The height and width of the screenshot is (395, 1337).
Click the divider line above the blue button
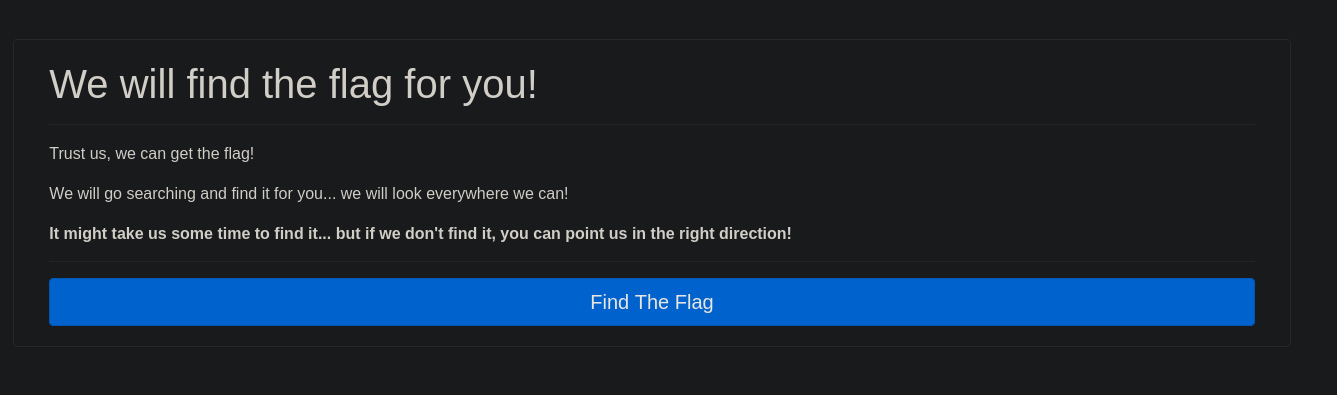(651, 261)
